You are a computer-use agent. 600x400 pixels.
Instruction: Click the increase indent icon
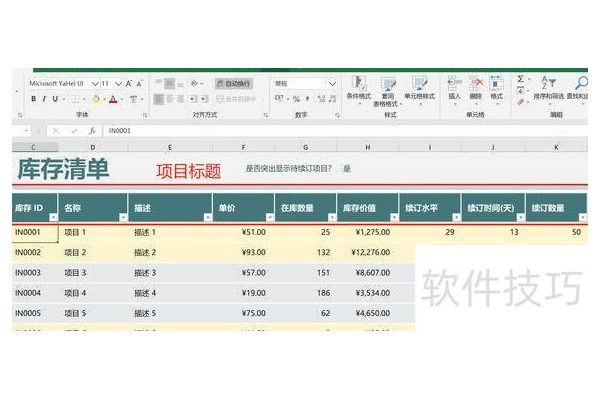click(205, 99)
